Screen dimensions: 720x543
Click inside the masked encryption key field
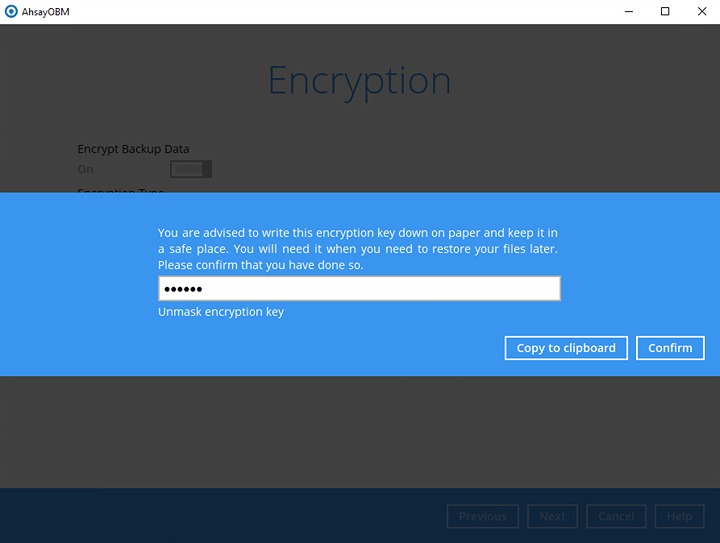tap(359, 289)
